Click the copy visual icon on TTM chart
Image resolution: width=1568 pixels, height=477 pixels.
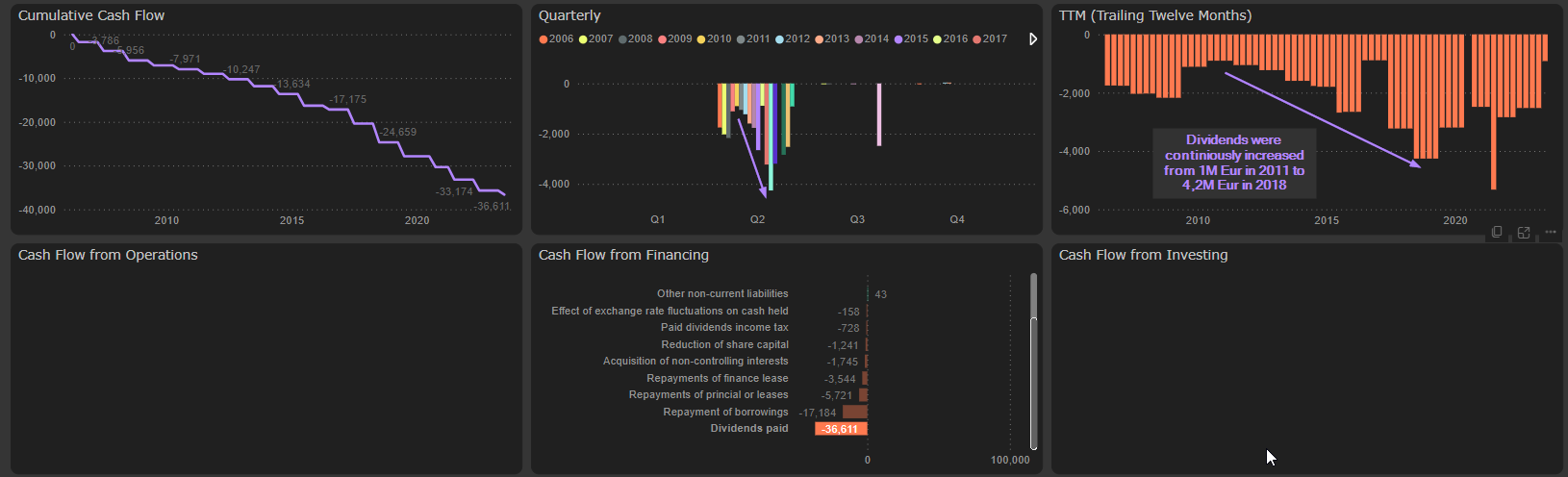click(1496, 233)
